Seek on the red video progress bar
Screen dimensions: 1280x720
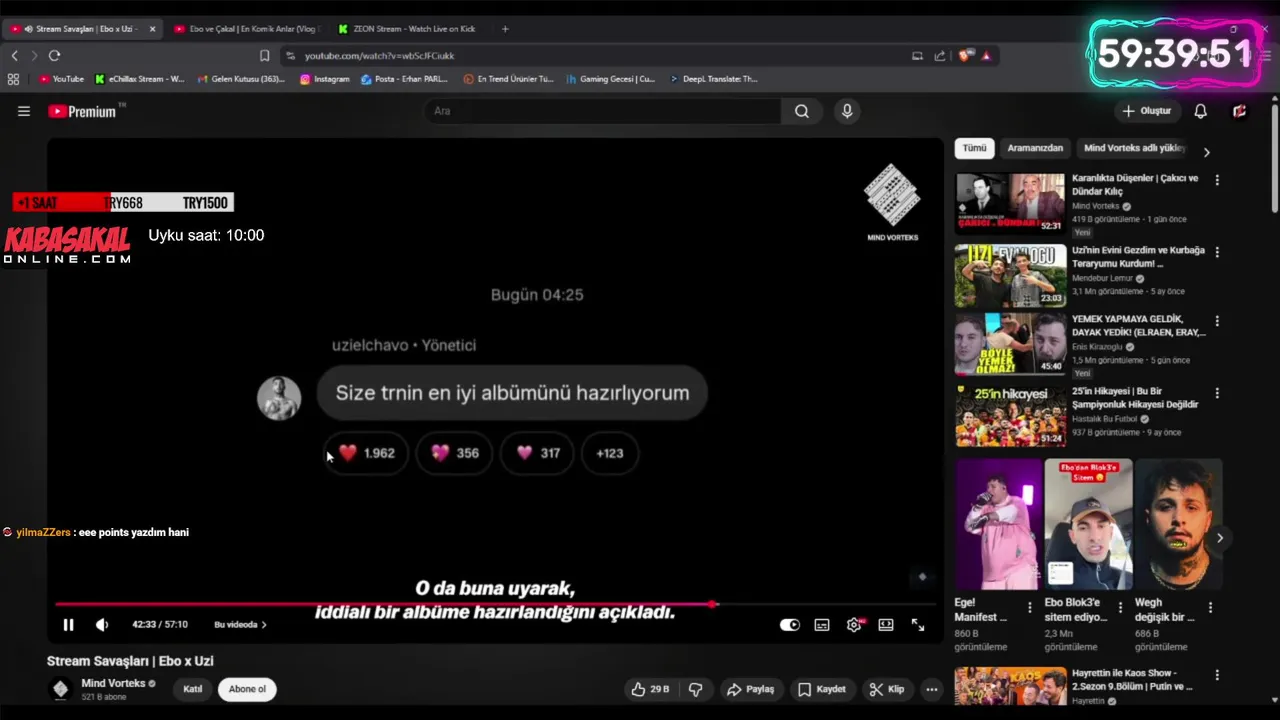pos(495,604)
